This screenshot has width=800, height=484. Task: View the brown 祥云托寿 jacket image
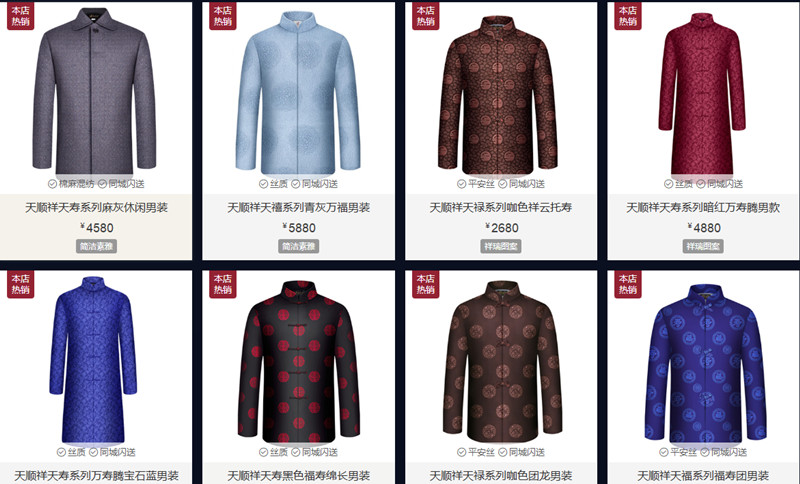[x=498, y=95]
